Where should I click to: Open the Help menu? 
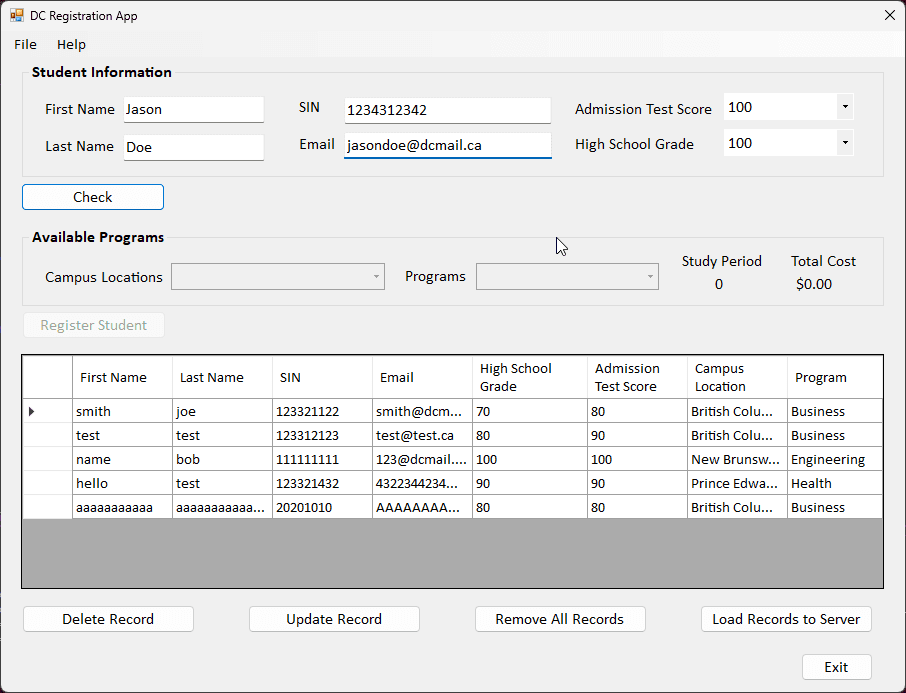[x=71, y=44]
